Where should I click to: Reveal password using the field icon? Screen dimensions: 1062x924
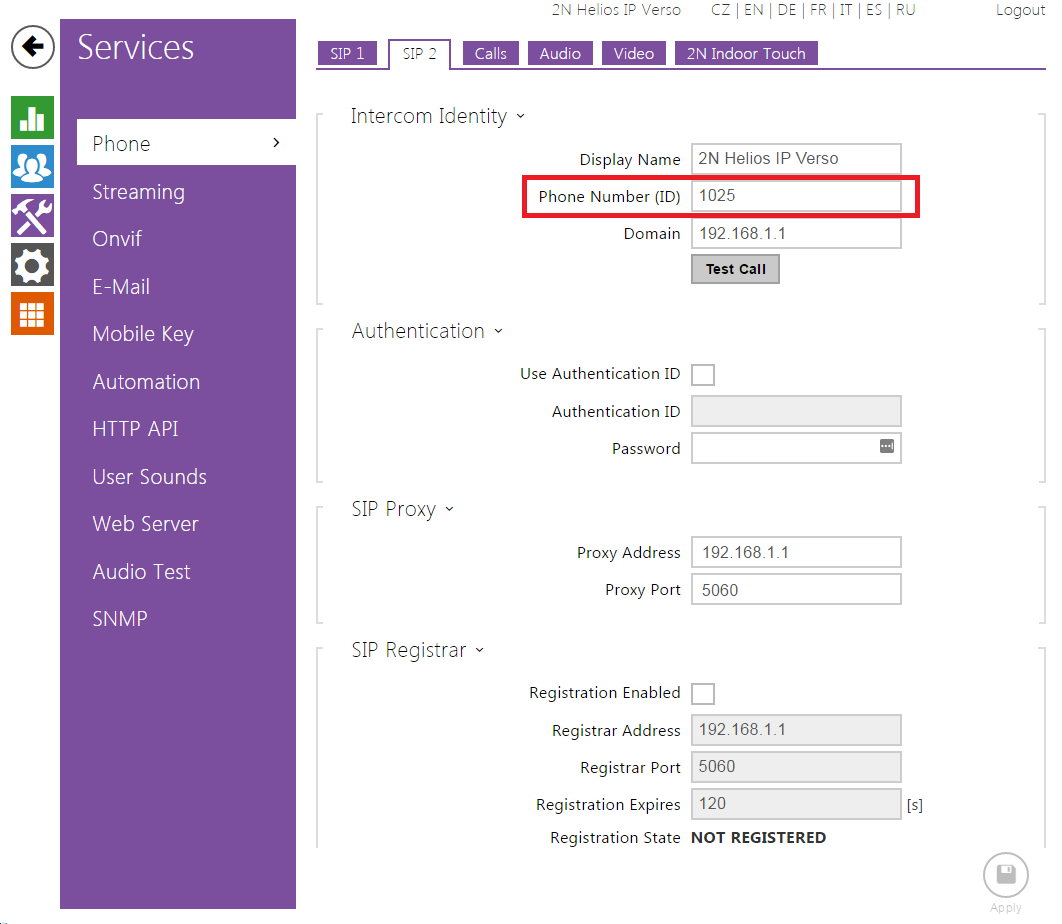(887, 447)
